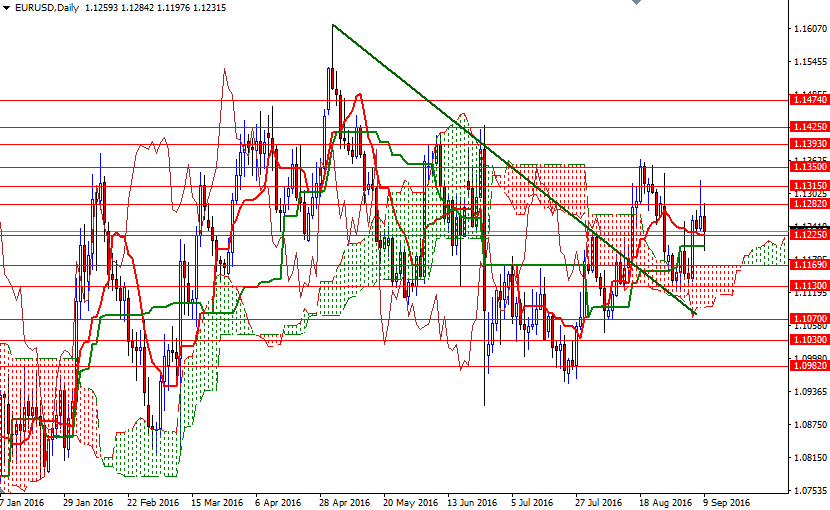Click the 1.07535 price scale value

click(x=810, y=491)
